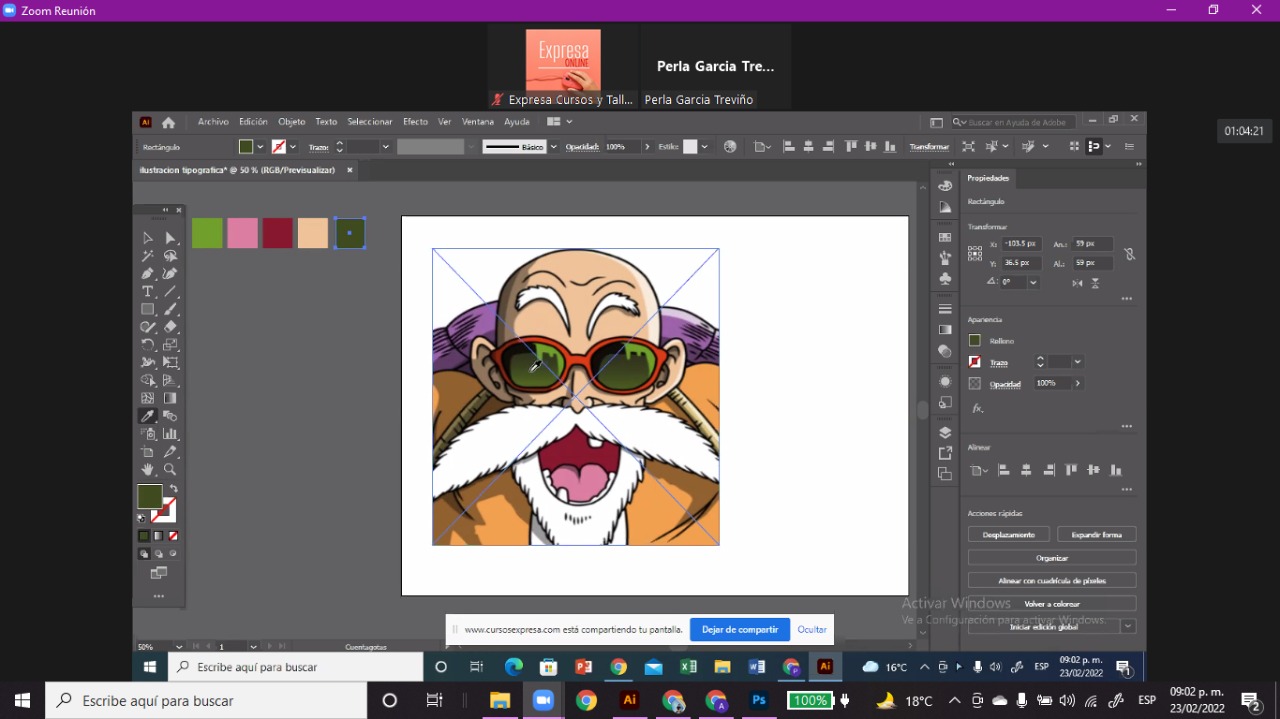Screen dimensions: 1280x719
Task: Select the Rectangle tool
Action: pos(148,310)
